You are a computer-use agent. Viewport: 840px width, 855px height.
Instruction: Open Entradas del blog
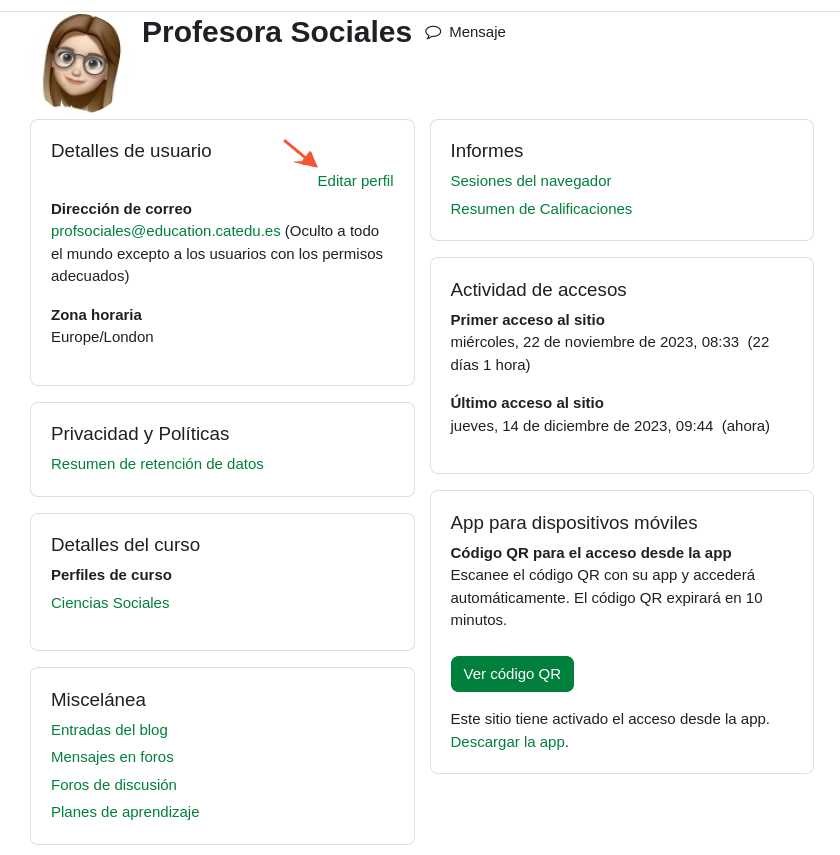pyautogui.click(x=109, y=730)
